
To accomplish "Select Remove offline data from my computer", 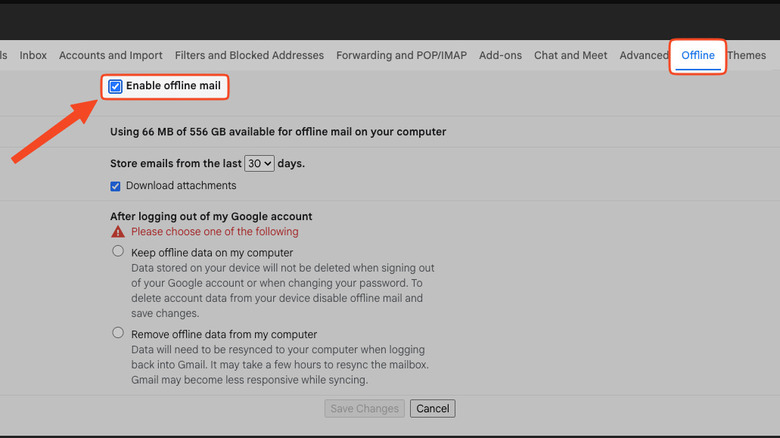I will pyautogui.click(x=118, y=333).
